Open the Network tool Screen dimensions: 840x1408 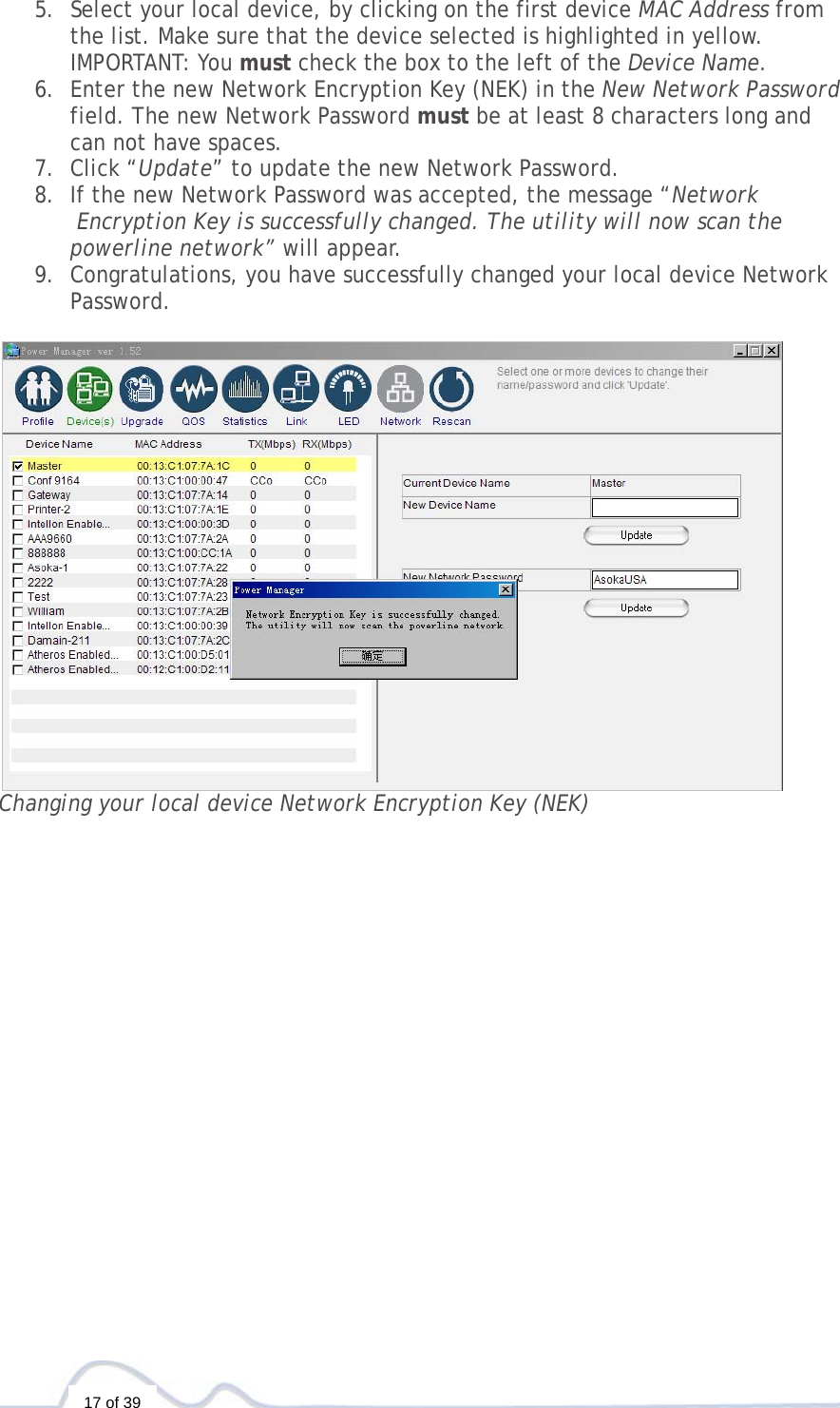(x=400, y=388)
